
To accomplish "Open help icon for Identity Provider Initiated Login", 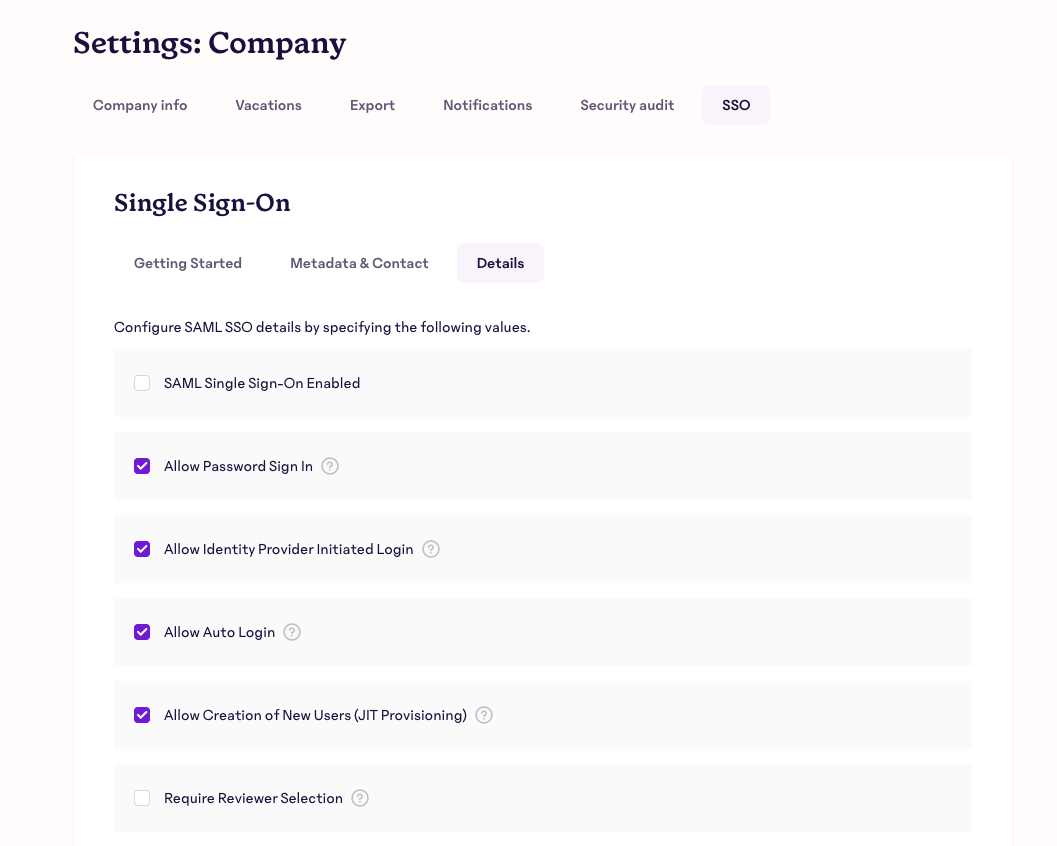I will tap(431, 549).
